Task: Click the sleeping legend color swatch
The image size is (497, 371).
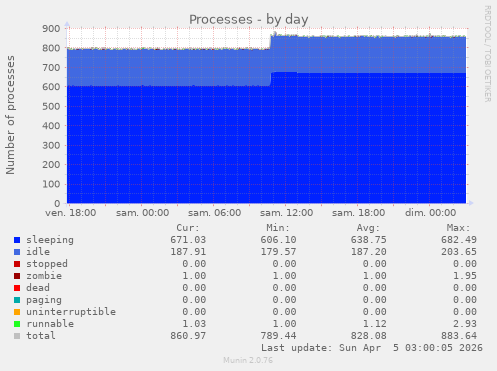Action: pyautogui.click(x=17, y=240)
